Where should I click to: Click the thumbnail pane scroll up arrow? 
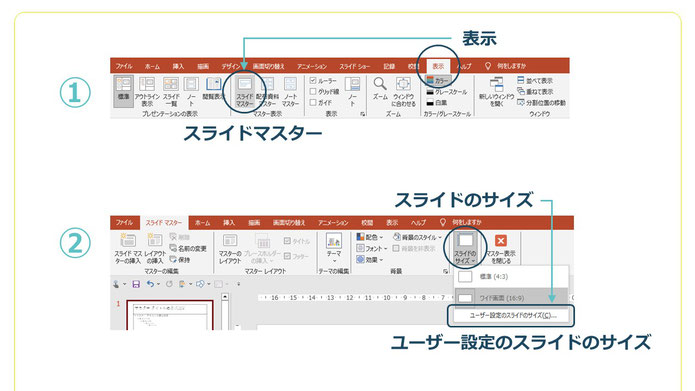pos(225,297)
